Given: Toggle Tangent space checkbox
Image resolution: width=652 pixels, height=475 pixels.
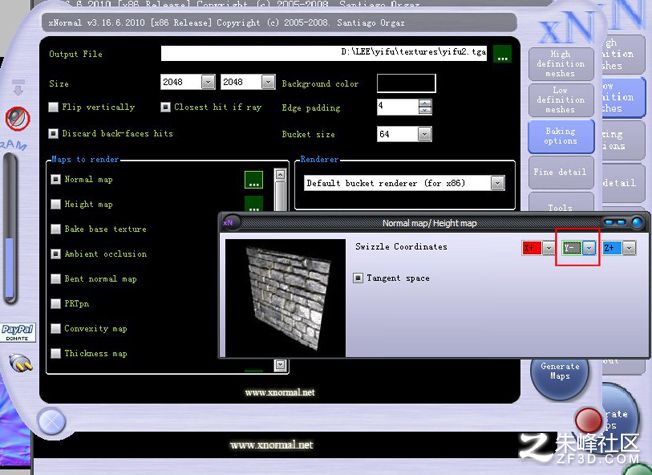Looking at the screenshot, I should (x=358, y=278).
